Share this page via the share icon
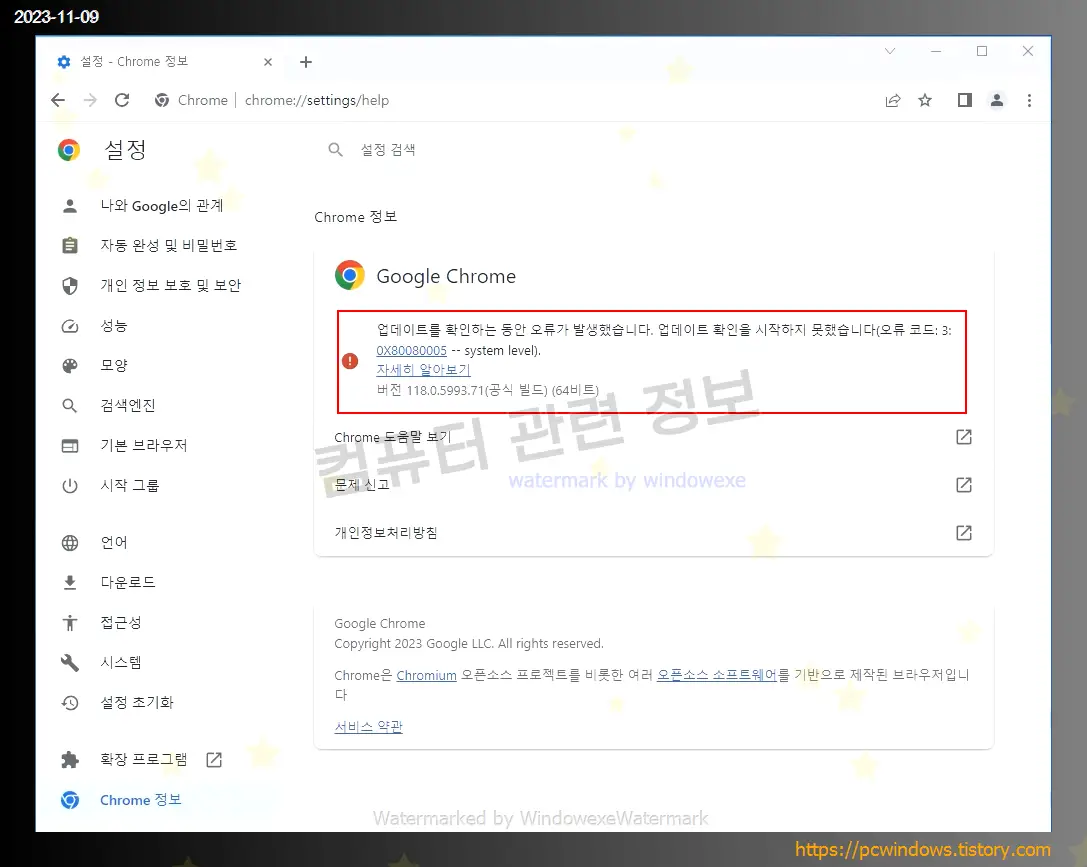The width and height of the screenshot is (1087, 867). pos(893,100)
